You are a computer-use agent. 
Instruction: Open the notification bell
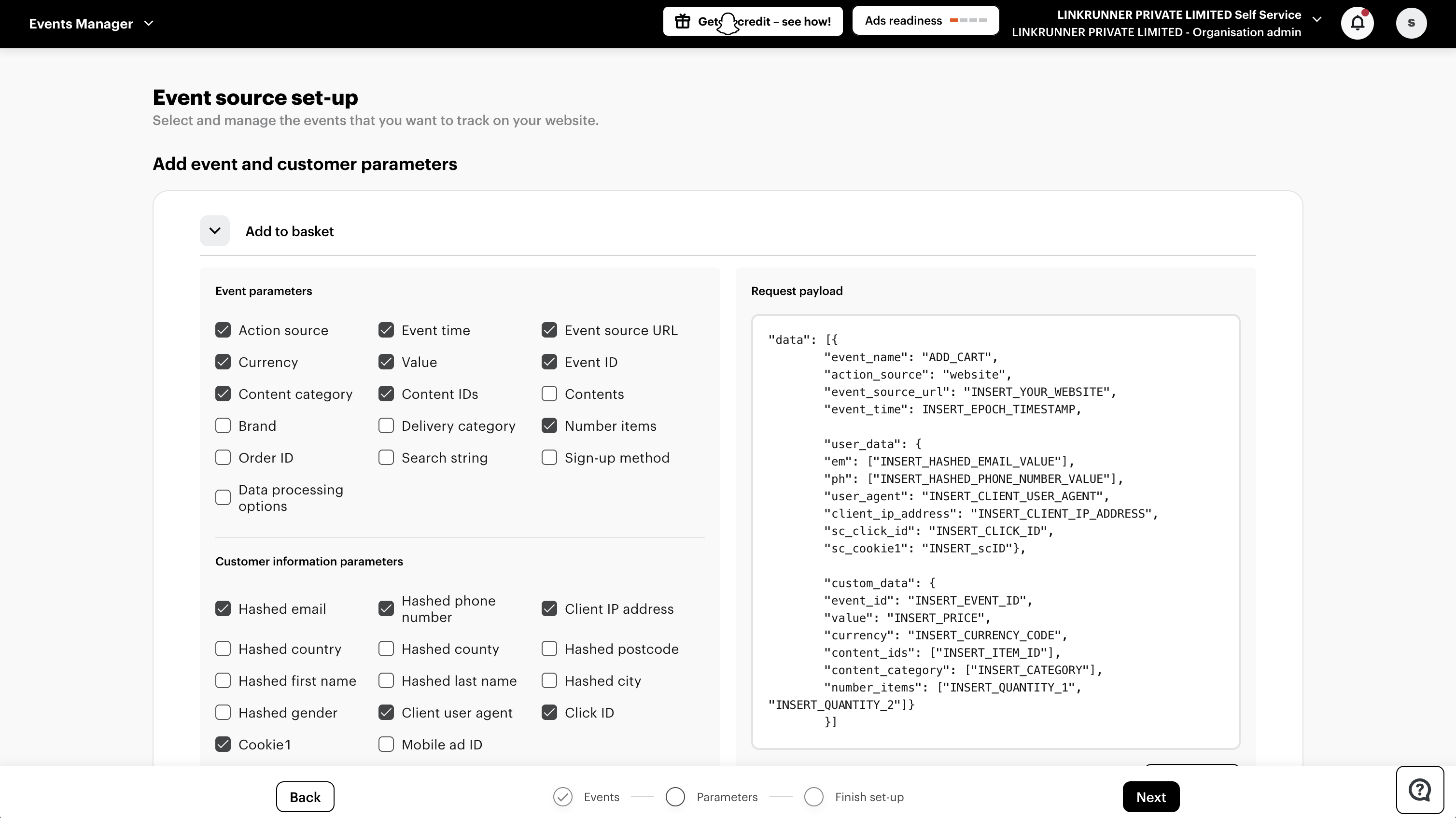[x=1358, y=23]
